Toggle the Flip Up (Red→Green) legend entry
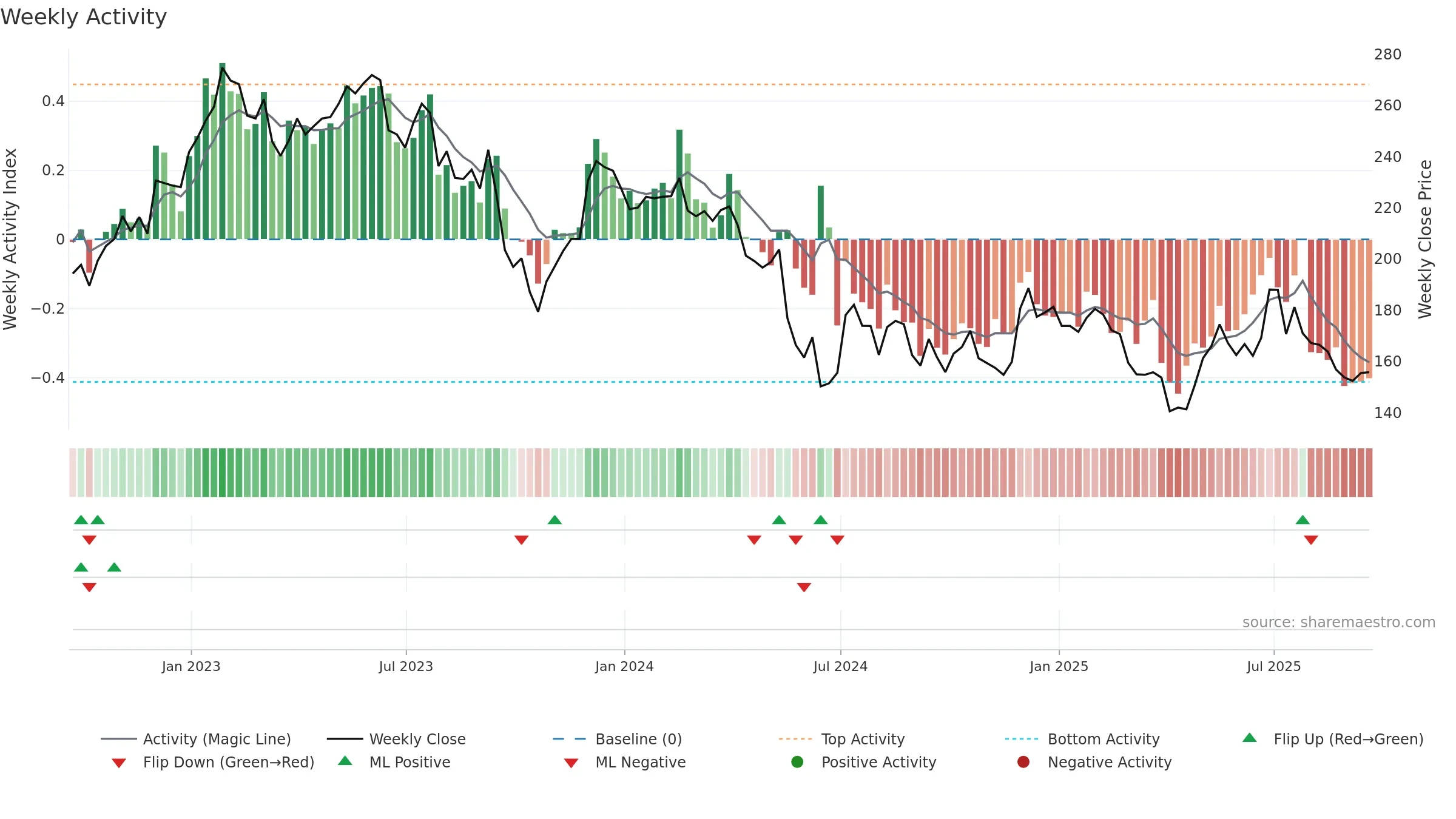The height and width of the screenshot is (819, 1456). [1333, 739]
